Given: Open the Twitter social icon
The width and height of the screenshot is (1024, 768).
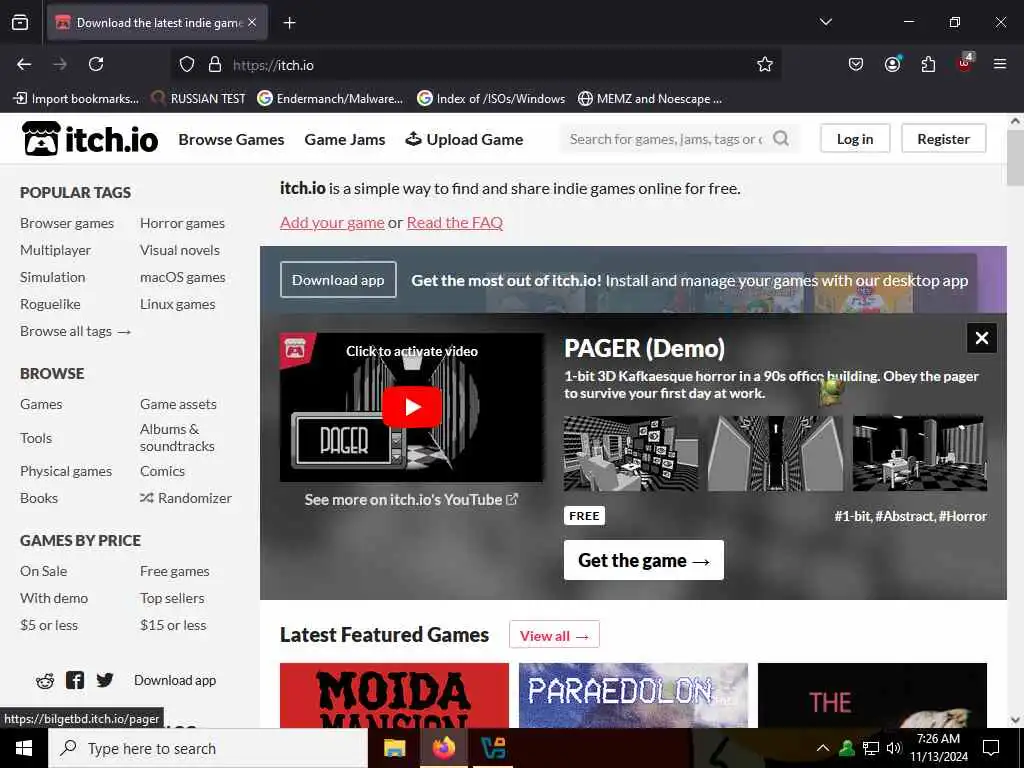Looking at the screenshot, I should point(104,680).
